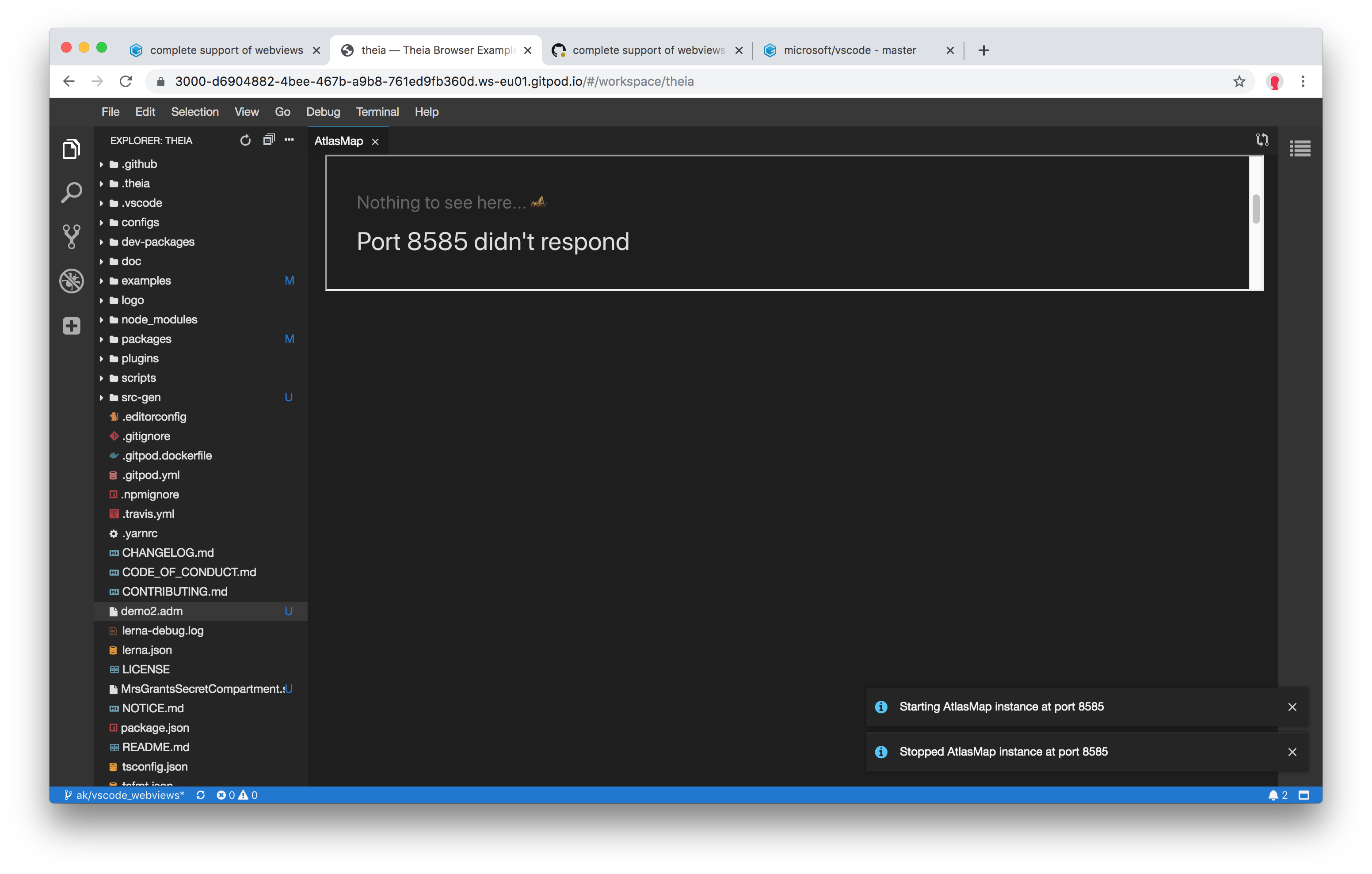Screen dimensions: 1372x874
Task: Click sync changes icon next to branch name
Action: point(201,795)
